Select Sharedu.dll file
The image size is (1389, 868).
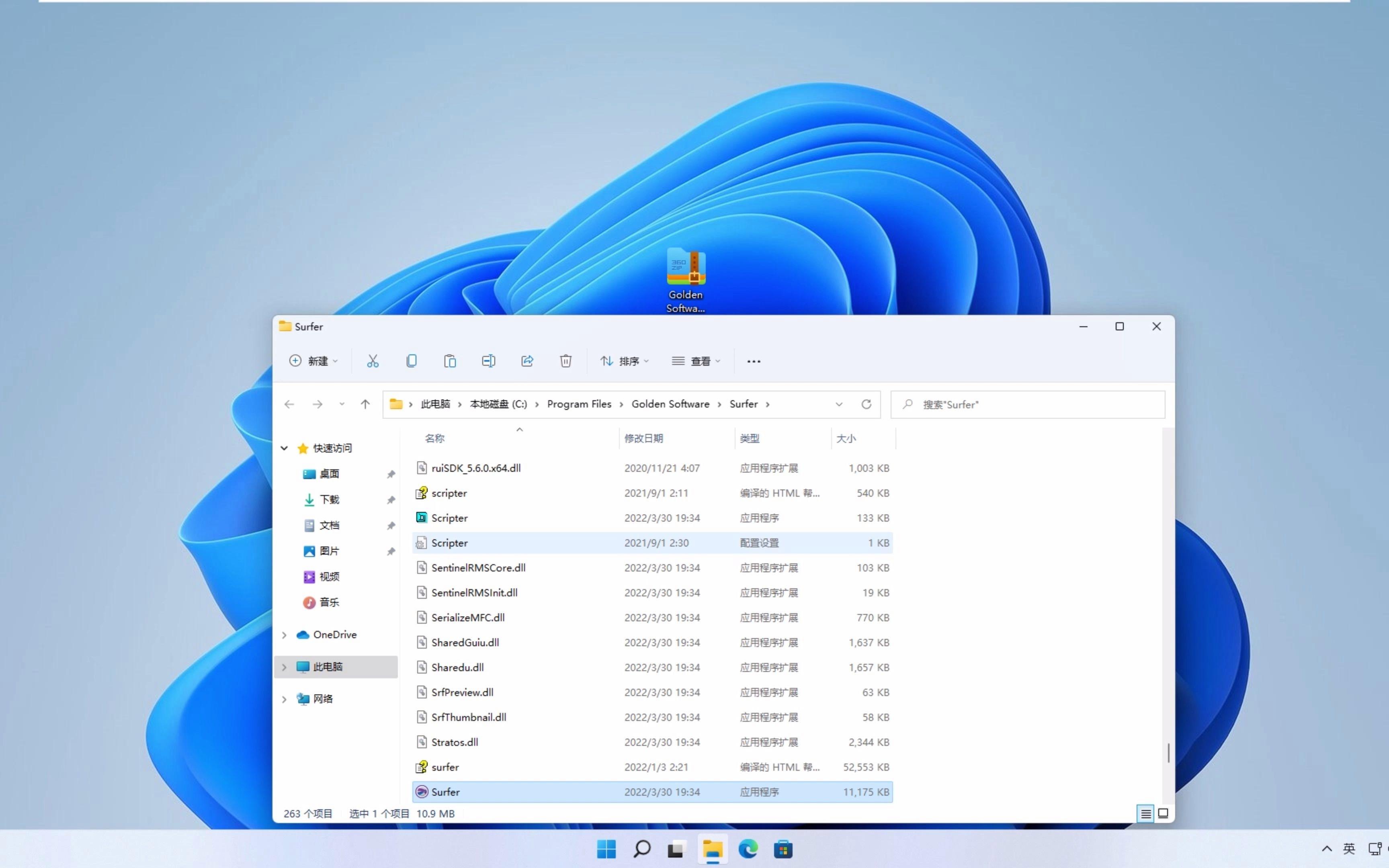[653, 667]
